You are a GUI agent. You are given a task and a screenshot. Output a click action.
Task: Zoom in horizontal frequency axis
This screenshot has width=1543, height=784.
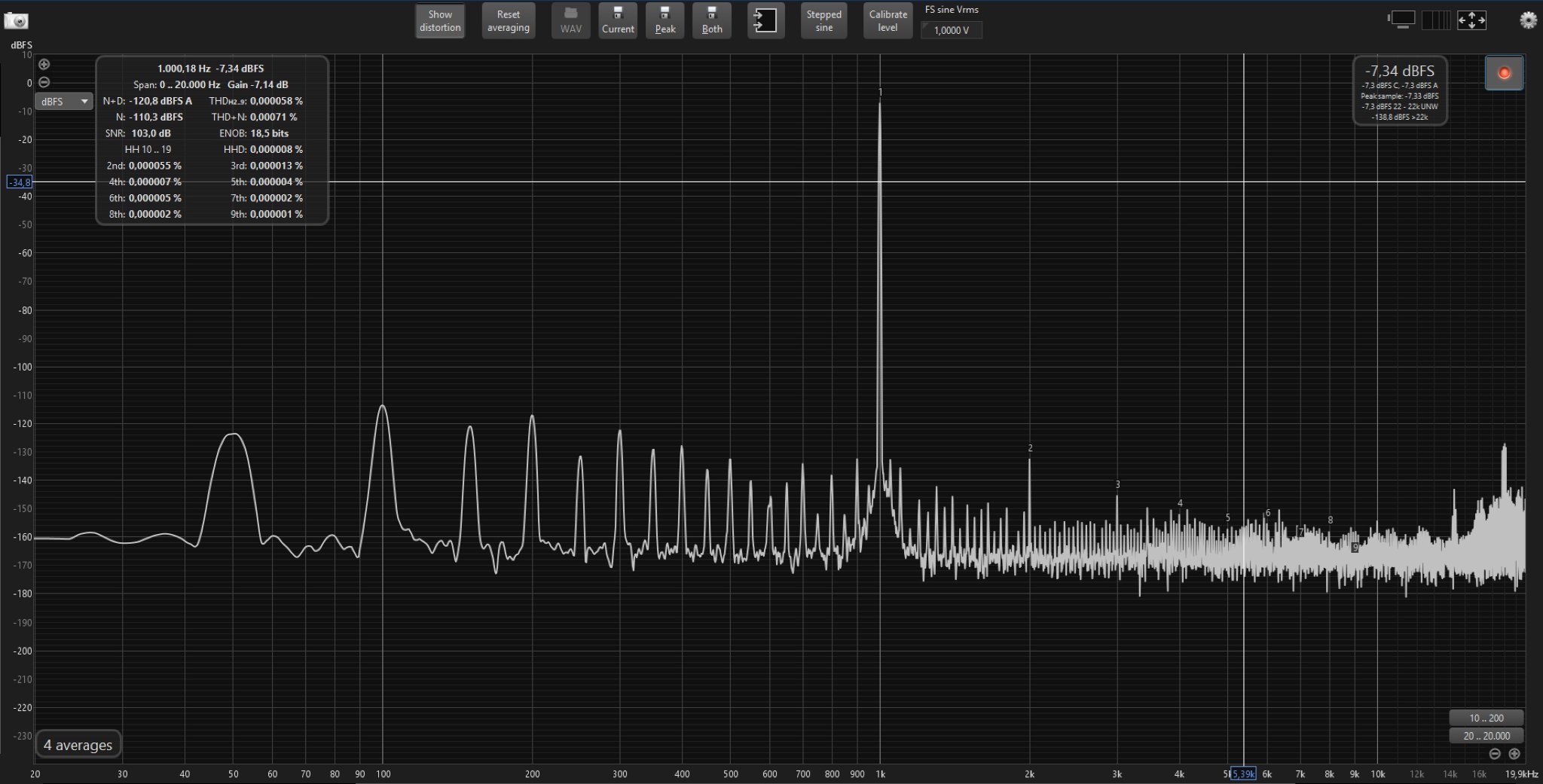pyautogui.click(x=1514, y=754)
